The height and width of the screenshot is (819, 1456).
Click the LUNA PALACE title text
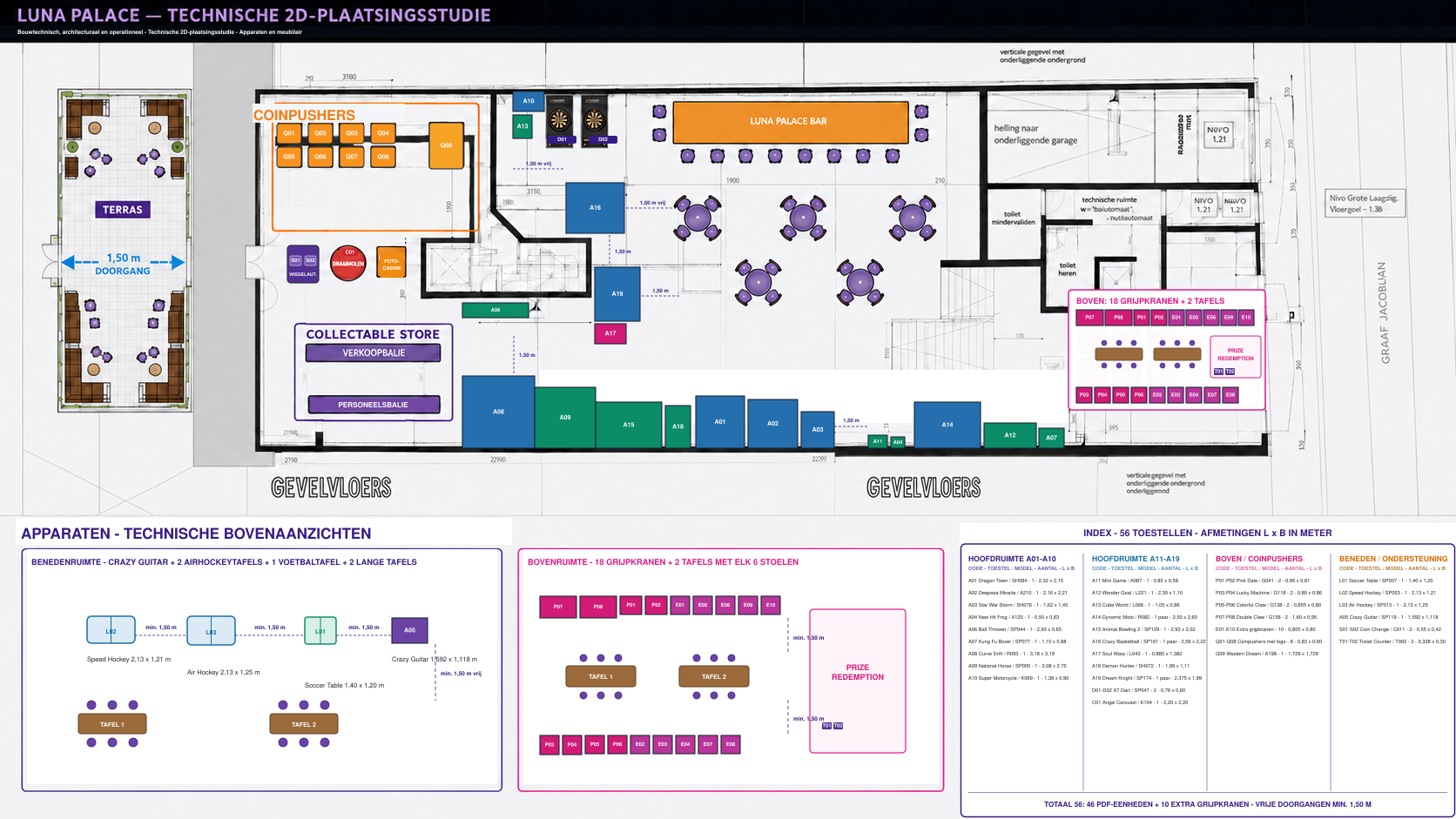(x=253, y=15)
